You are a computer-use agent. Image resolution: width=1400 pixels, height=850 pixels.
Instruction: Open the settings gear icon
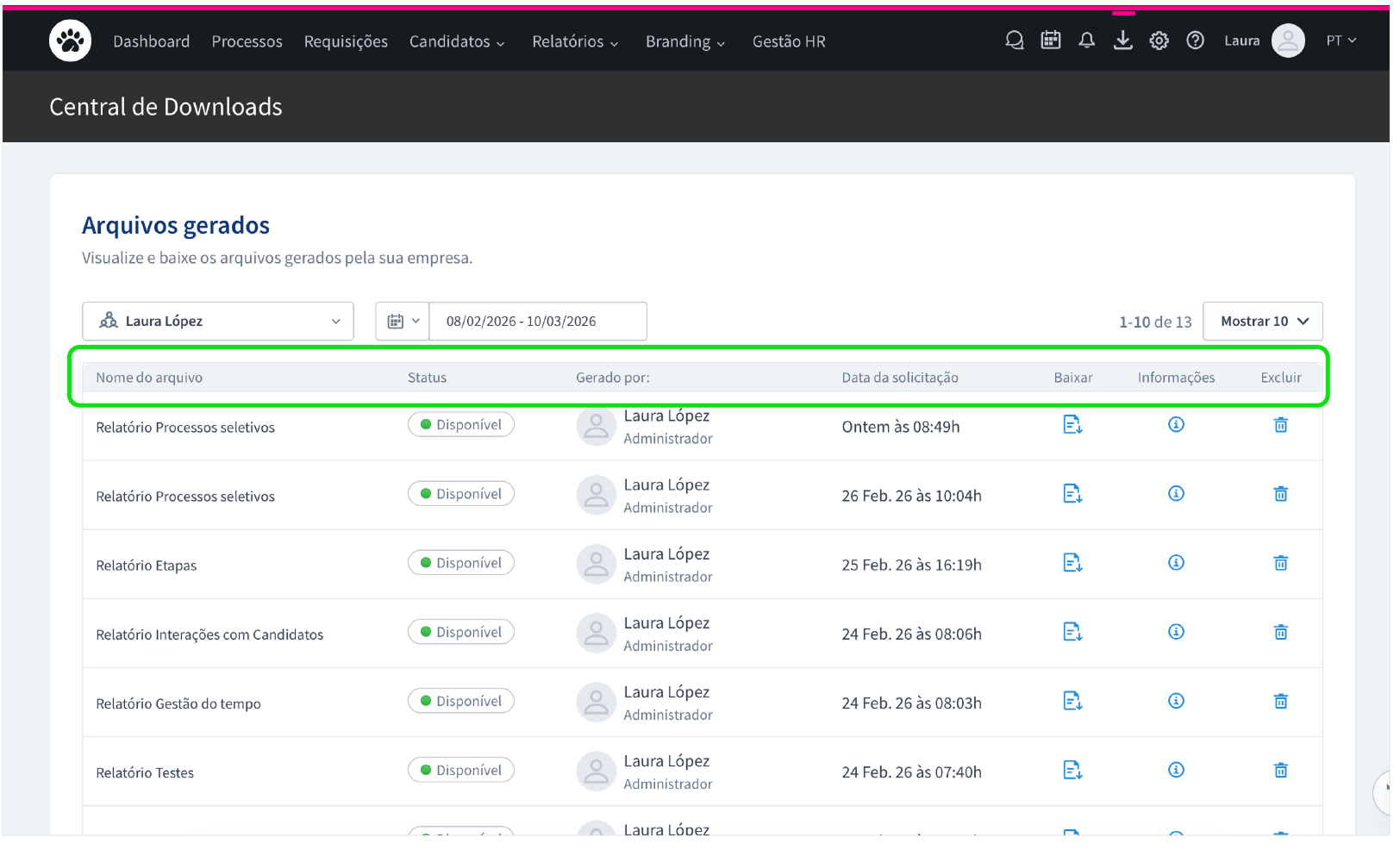pyautogui.click(x=1159, y=41)
